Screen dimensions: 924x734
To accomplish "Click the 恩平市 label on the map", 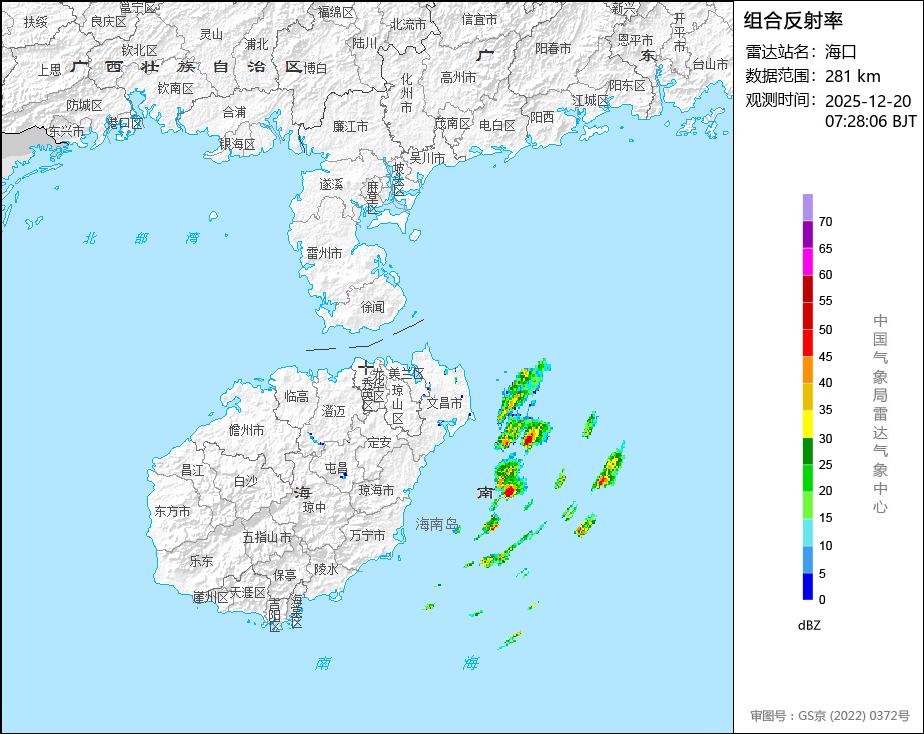I will tap(635, 40).
